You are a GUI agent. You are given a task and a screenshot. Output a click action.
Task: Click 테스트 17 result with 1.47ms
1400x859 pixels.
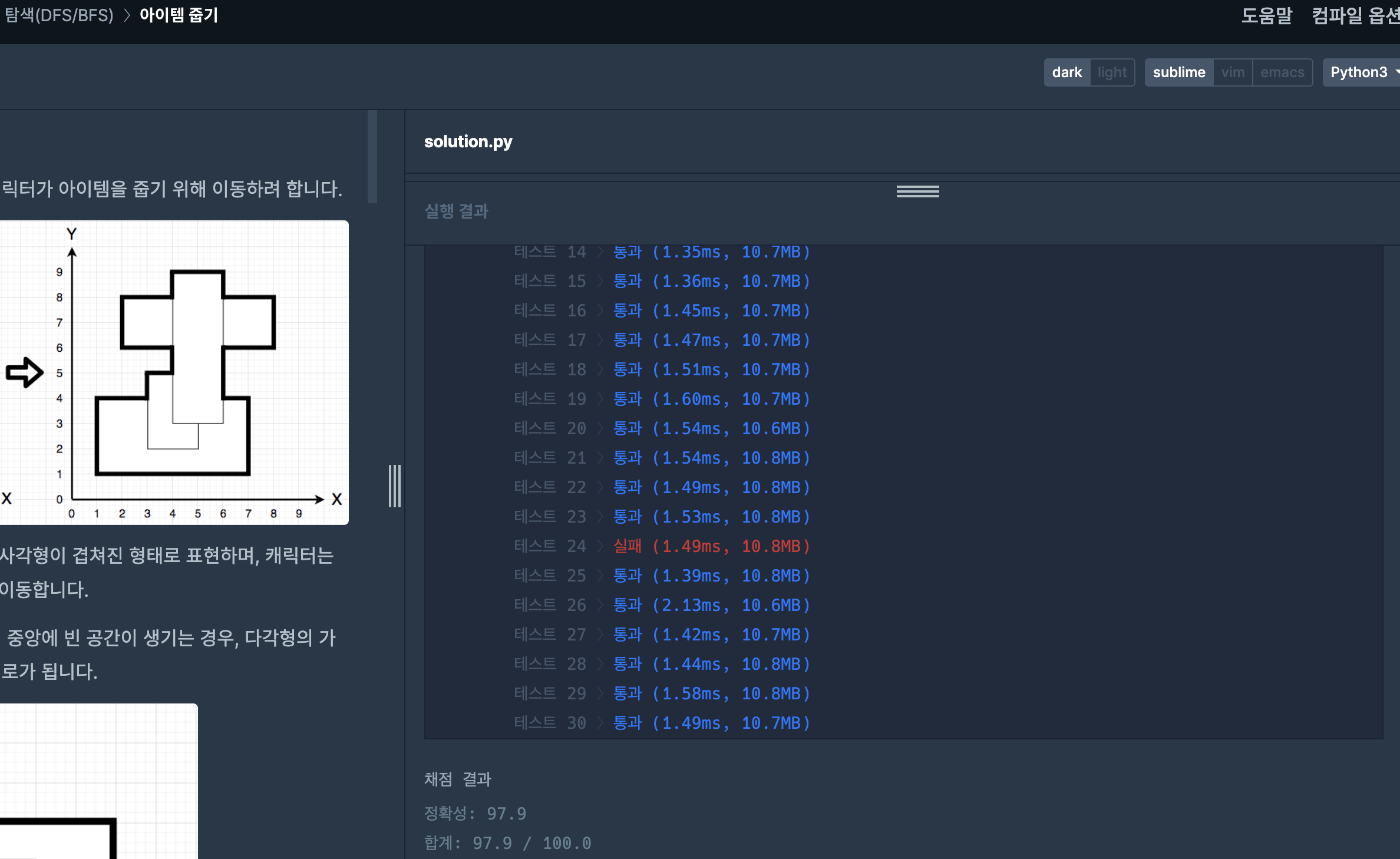coord(662,340)
